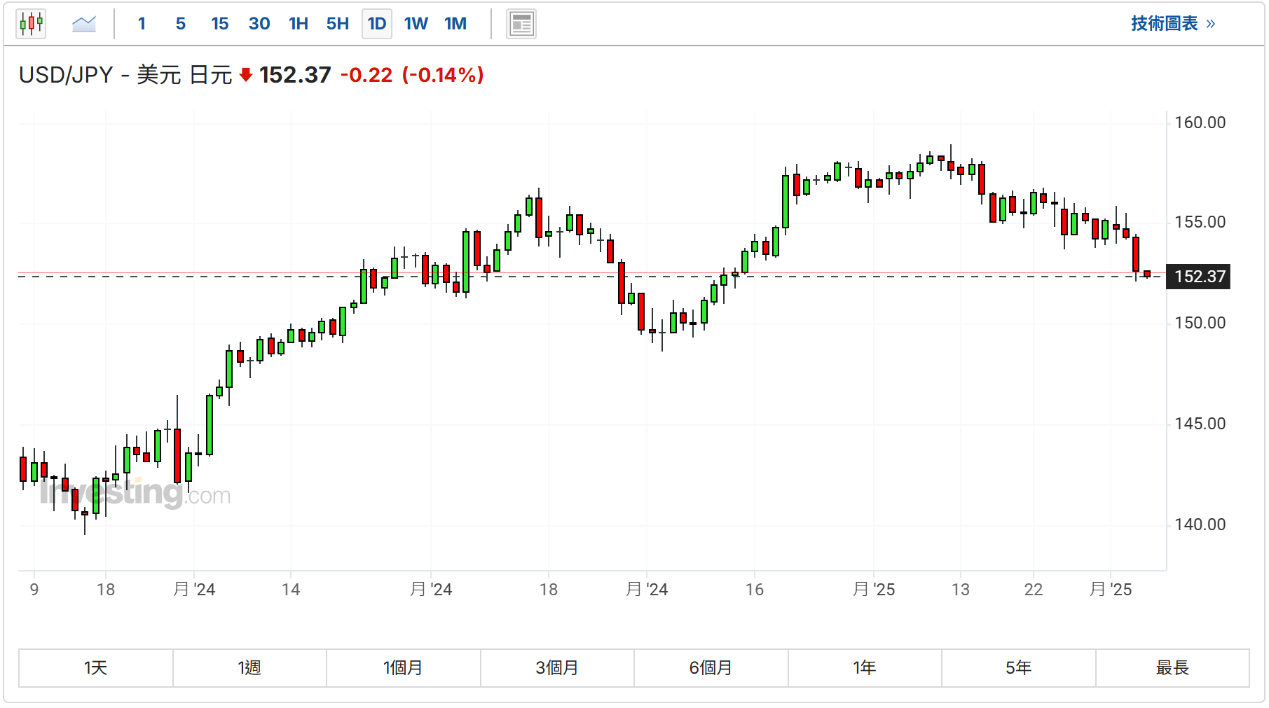Click the date label 13 on time axis
Viewport: 1269px width, 708px height.
[x=960, y=590]
